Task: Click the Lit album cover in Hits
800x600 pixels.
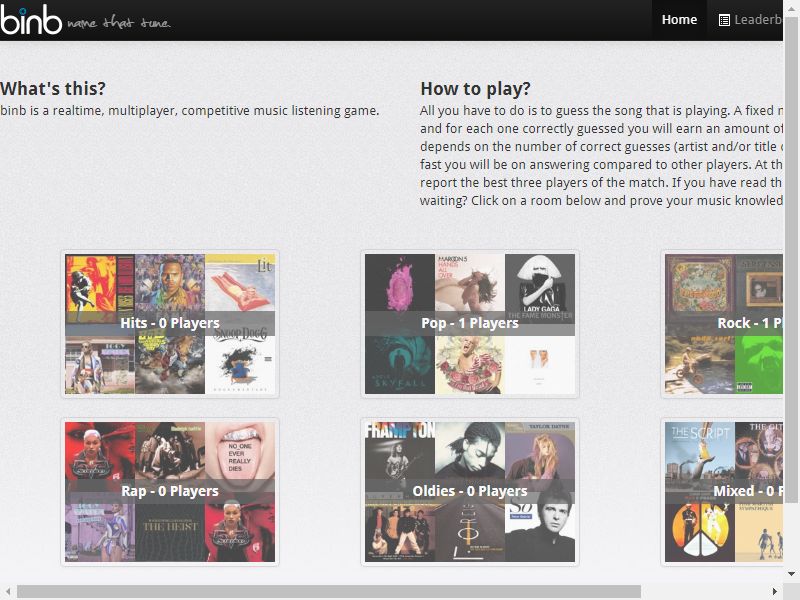Action: [240, 282]
